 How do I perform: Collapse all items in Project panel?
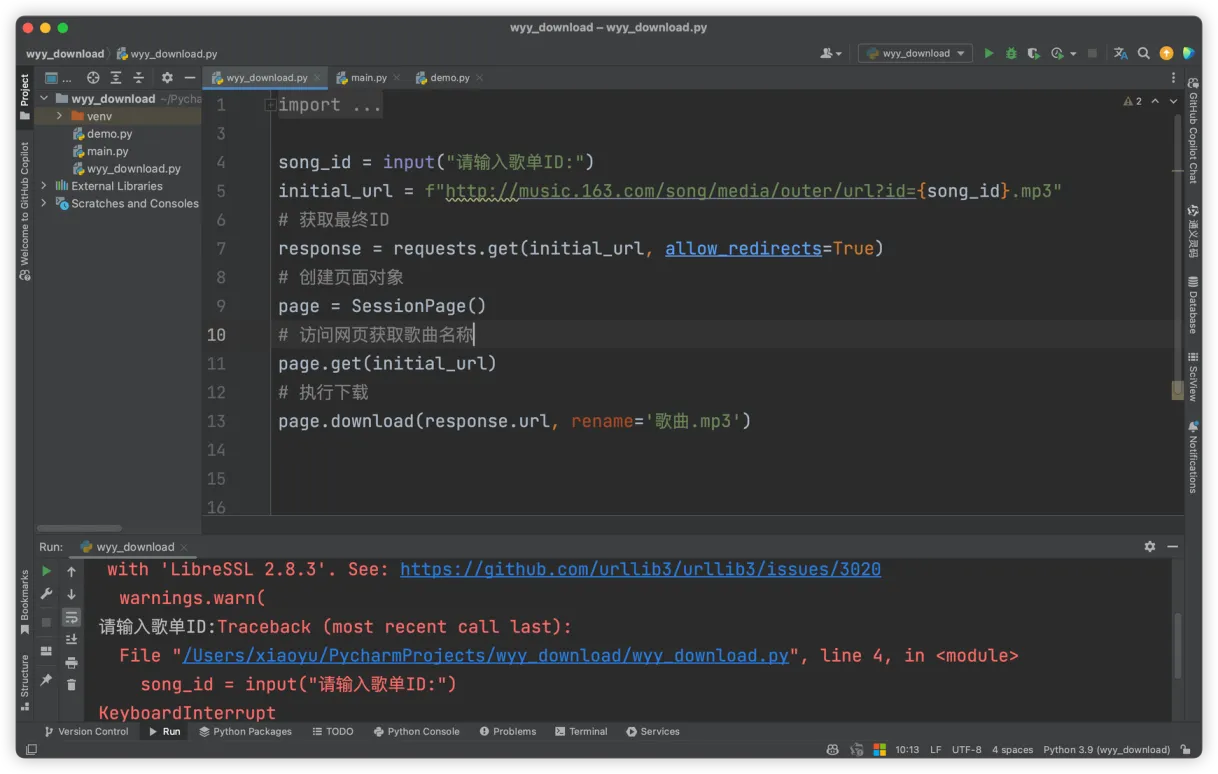coord(138,78)
